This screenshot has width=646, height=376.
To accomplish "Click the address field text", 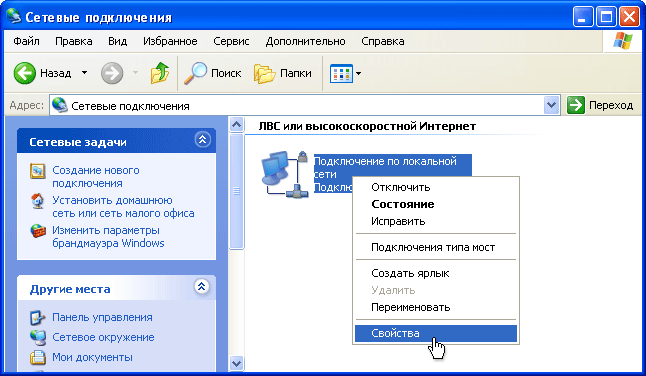I will [x=130, y=106].
